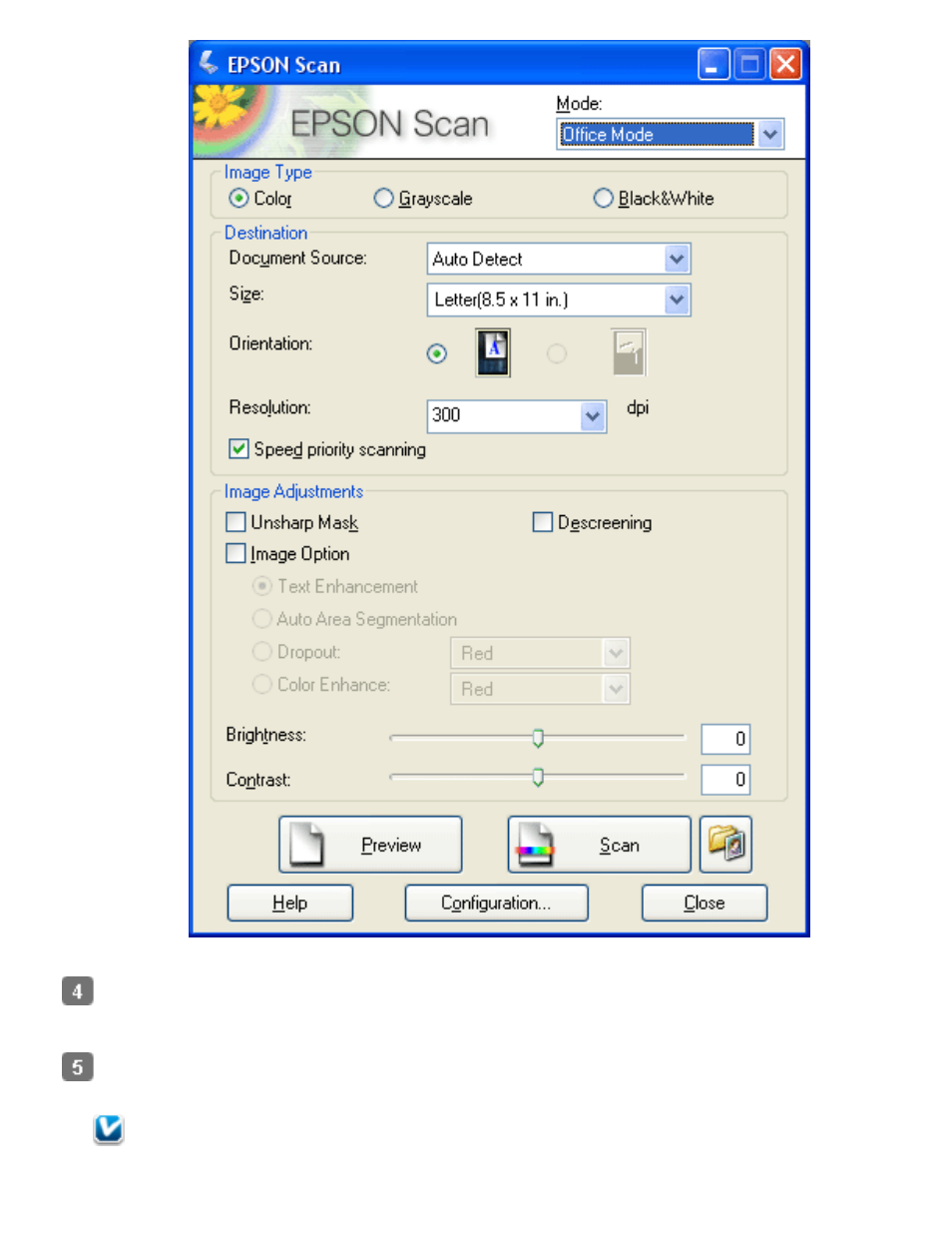The image size is (952, 1233).
Task: Select the landscape orientation radio button
Action: pyautogui.click(x=557, y=353)
